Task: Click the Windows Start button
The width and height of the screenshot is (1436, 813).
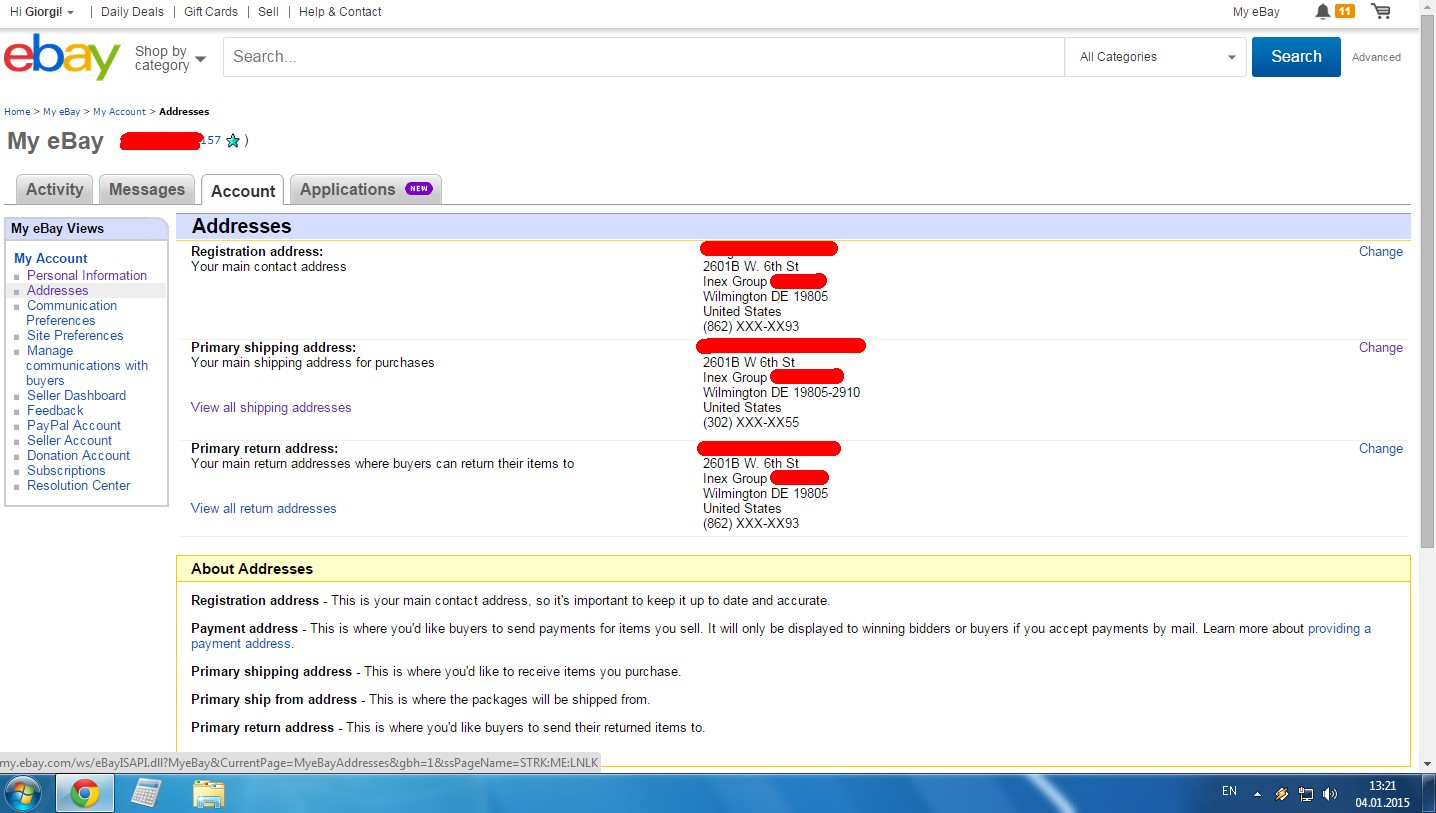Action: point(22,794)
